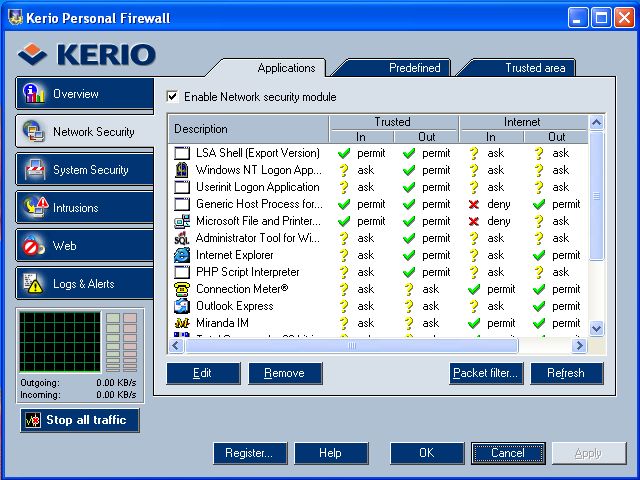Open the Logs & Alerts icon
This screenshot has width=640, height=480.
33,283
